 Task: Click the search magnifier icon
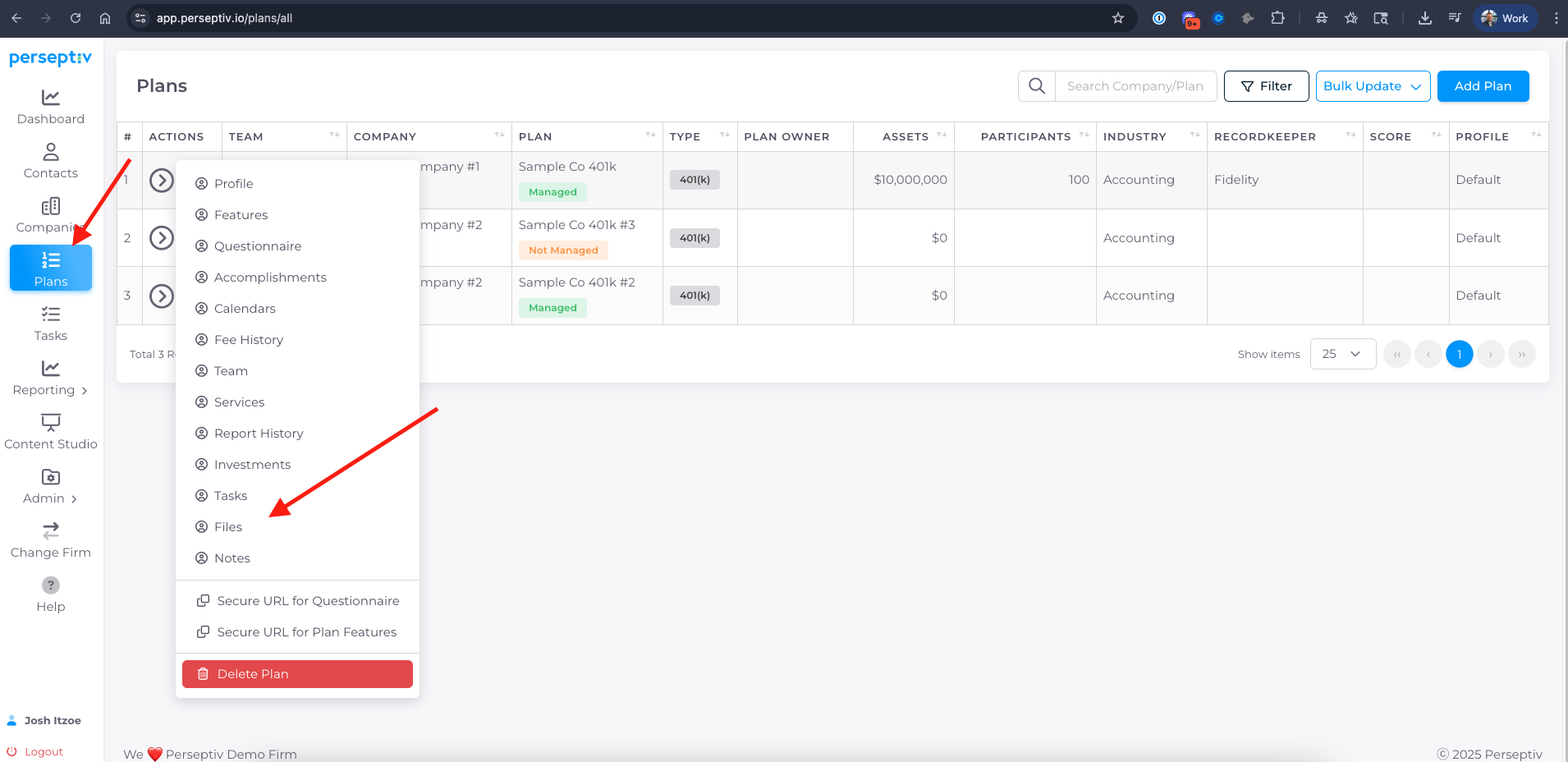(x=1037, y=86)
